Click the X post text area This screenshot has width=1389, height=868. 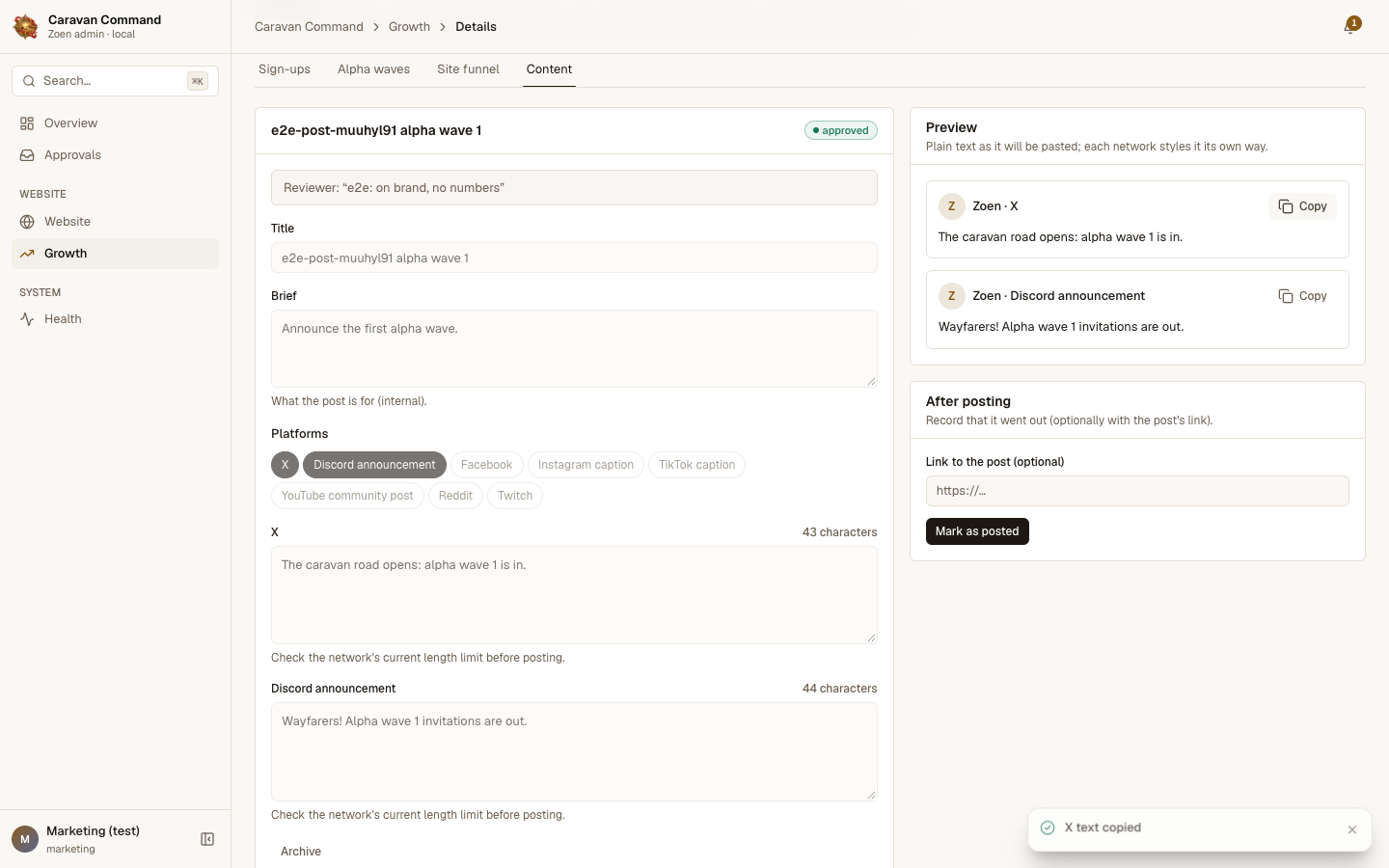pyautogui.click(x=574, y=595)
